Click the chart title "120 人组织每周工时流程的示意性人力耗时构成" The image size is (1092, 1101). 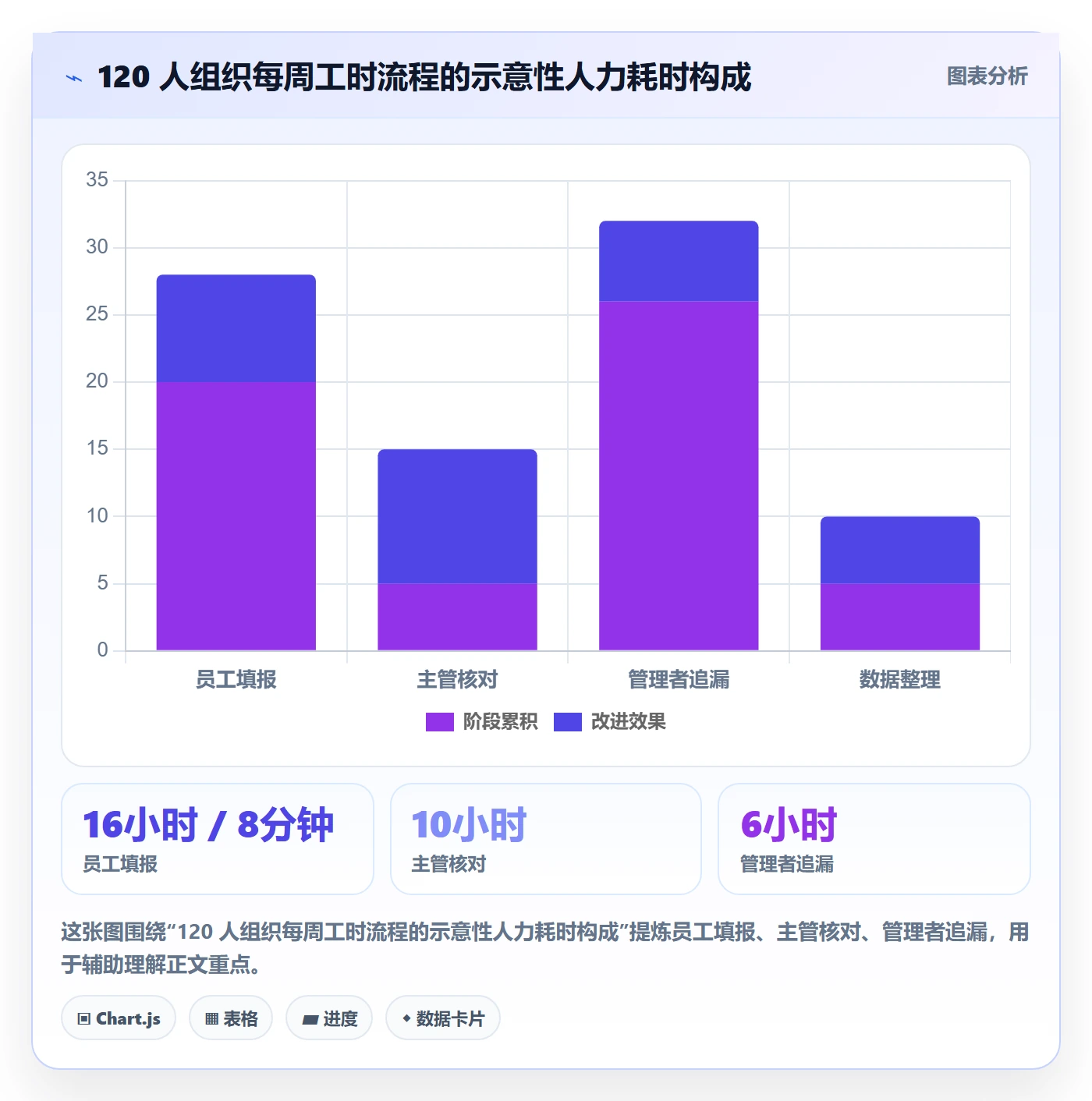424,77
